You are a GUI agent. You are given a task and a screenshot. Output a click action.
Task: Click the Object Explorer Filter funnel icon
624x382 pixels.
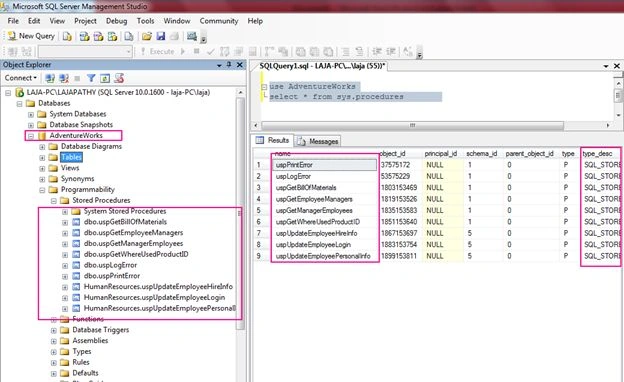(x=91, y=78)
